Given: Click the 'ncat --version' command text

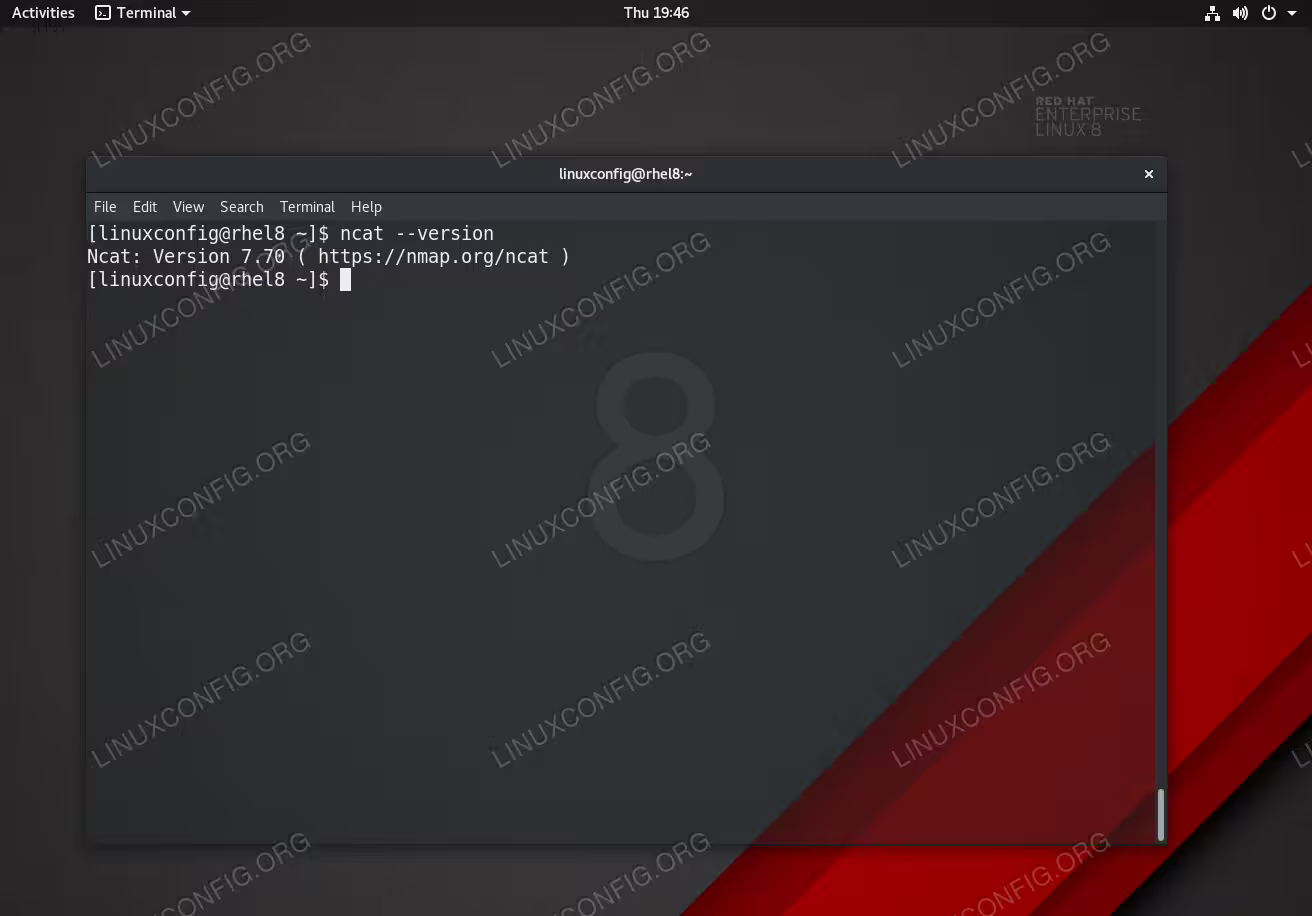Looking at the screenshot, I should [x=417, y=234].
